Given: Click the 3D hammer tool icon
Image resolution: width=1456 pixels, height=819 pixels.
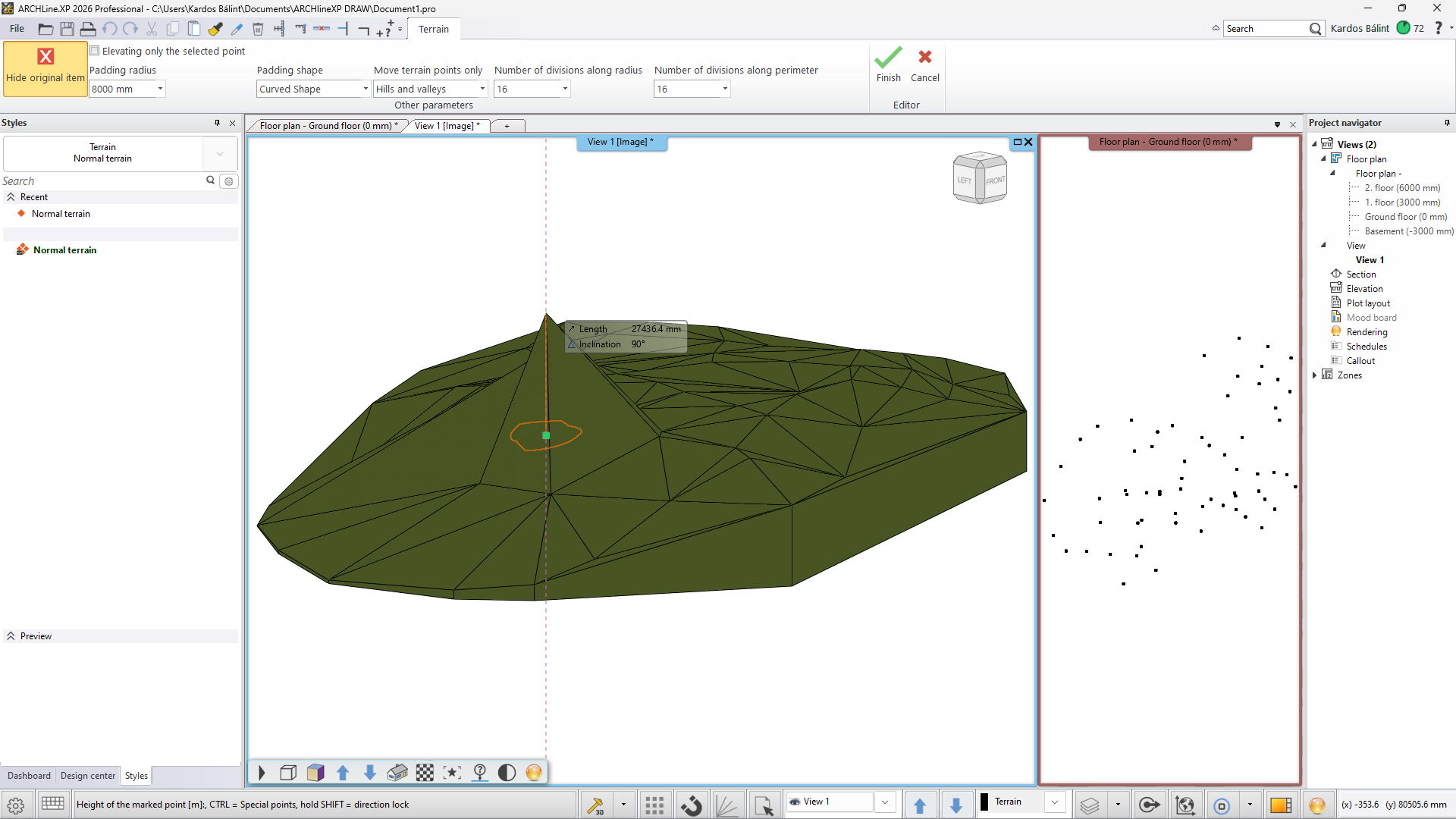Looking at the screenshot, I should point(596,805).
